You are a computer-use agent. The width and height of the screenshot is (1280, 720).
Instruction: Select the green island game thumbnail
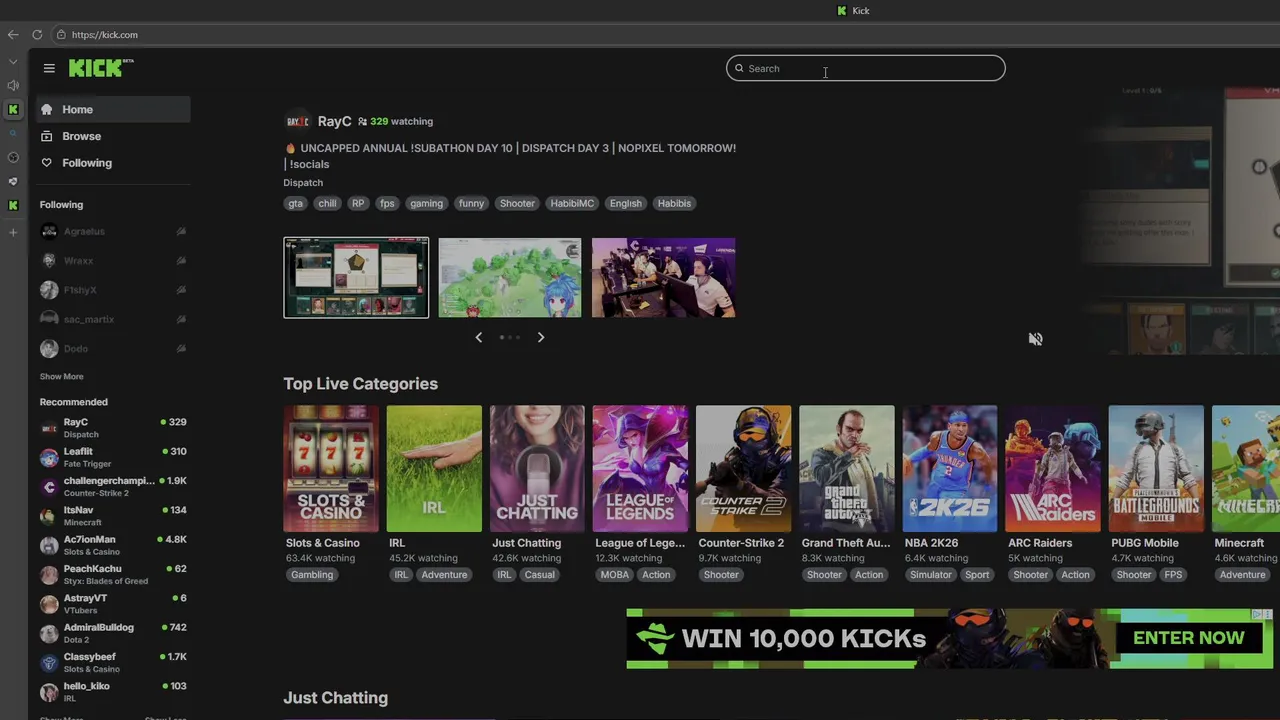tap(510, 278)
